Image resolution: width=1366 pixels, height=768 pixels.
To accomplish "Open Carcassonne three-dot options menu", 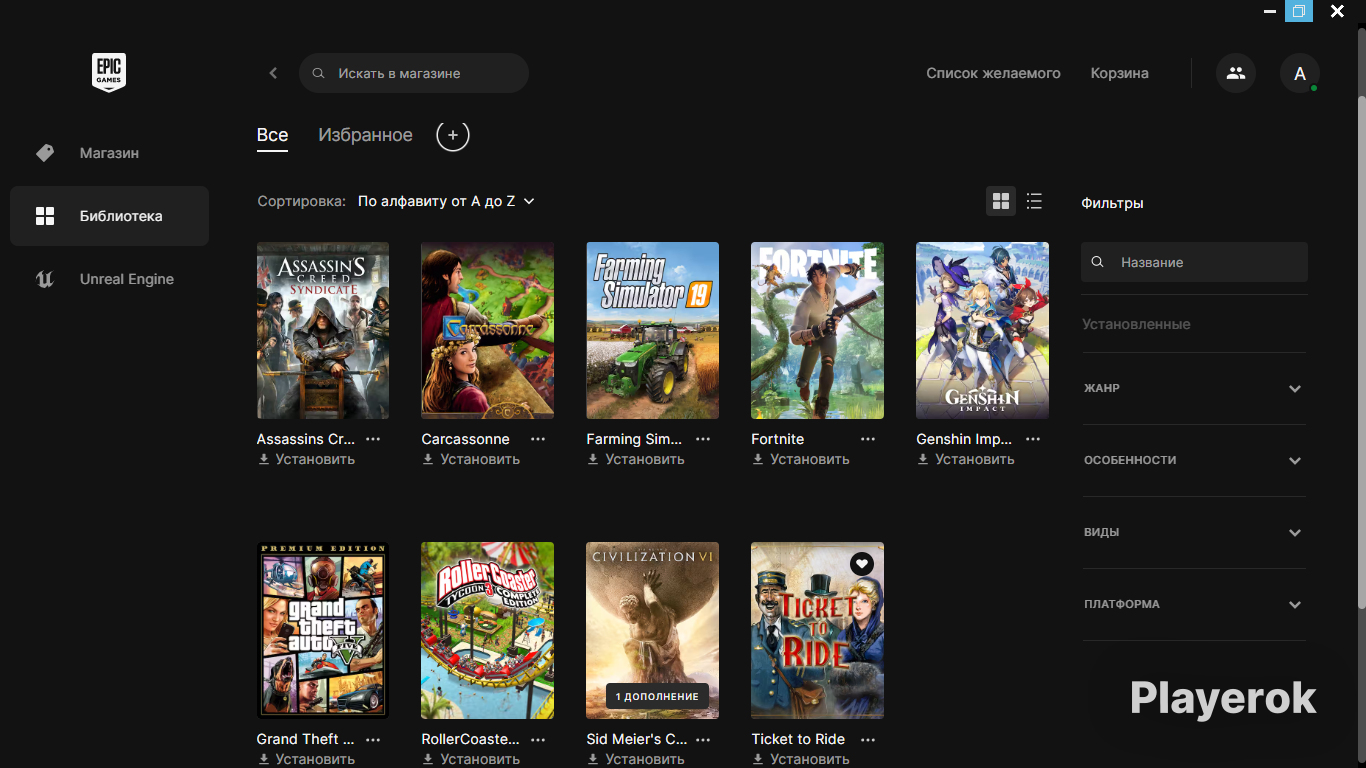I will tap(538, 439).
